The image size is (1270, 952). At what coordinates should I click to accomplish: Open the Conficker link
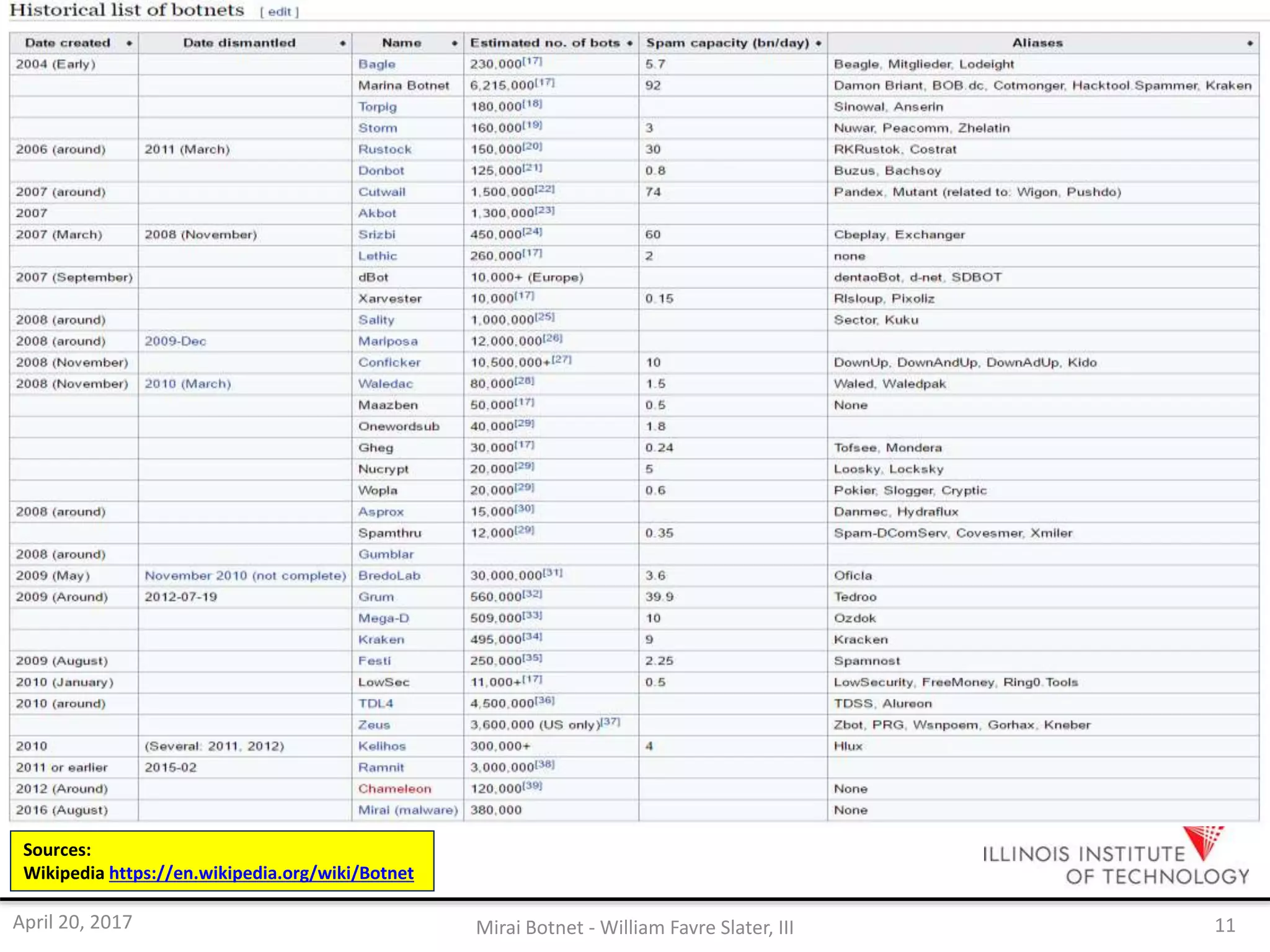(389, 363)
